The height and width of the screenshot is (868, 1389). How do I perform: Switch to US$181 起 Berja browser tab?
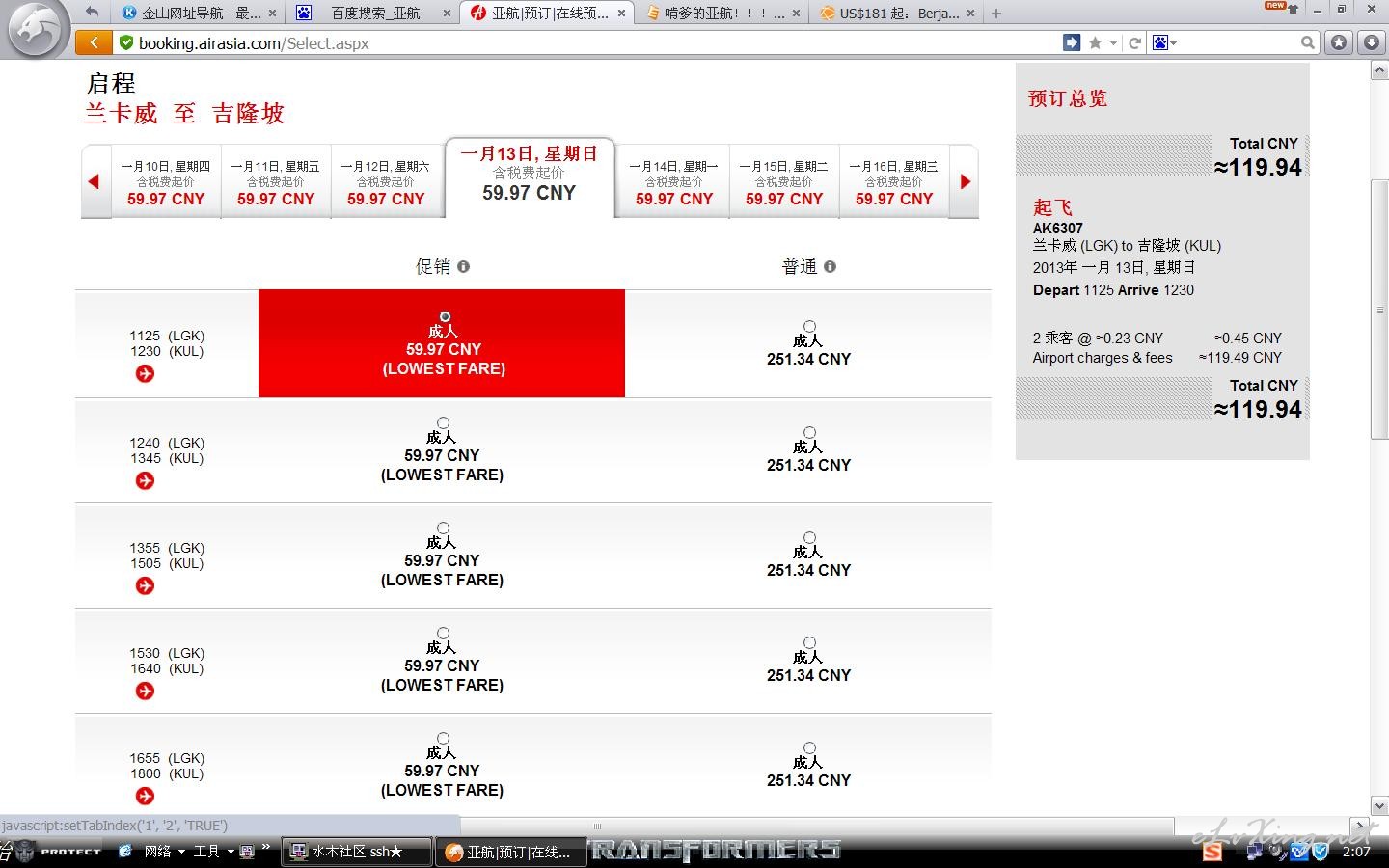(896, 14)
